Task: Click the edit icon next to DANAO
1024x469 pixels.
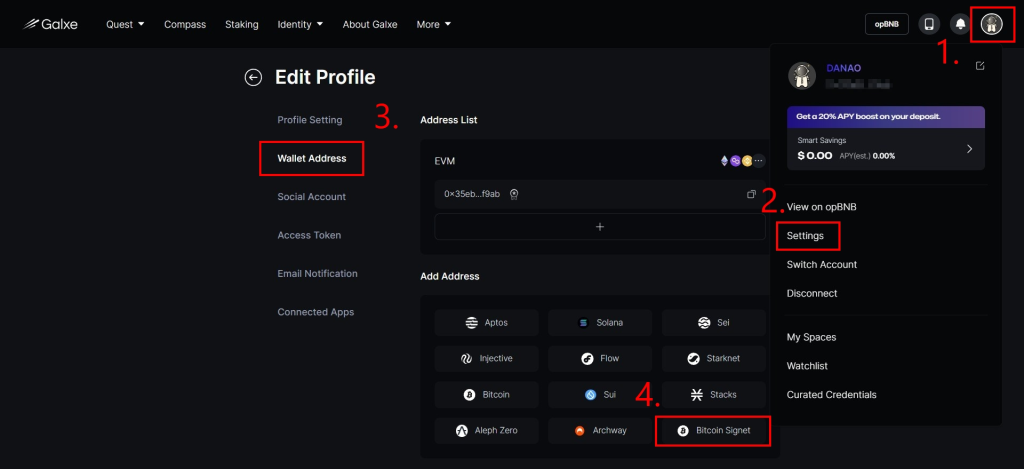Action: click(x=979, y=66)
